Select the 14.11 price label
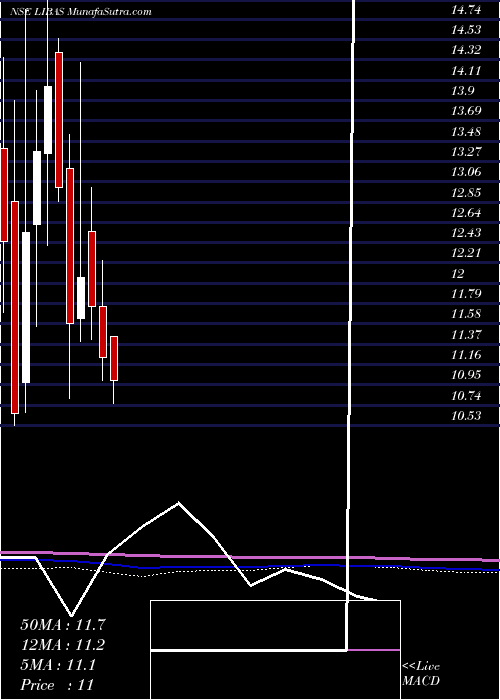Image resolution: width=500 pixels, height=700 pixels. tap(466, 70)
